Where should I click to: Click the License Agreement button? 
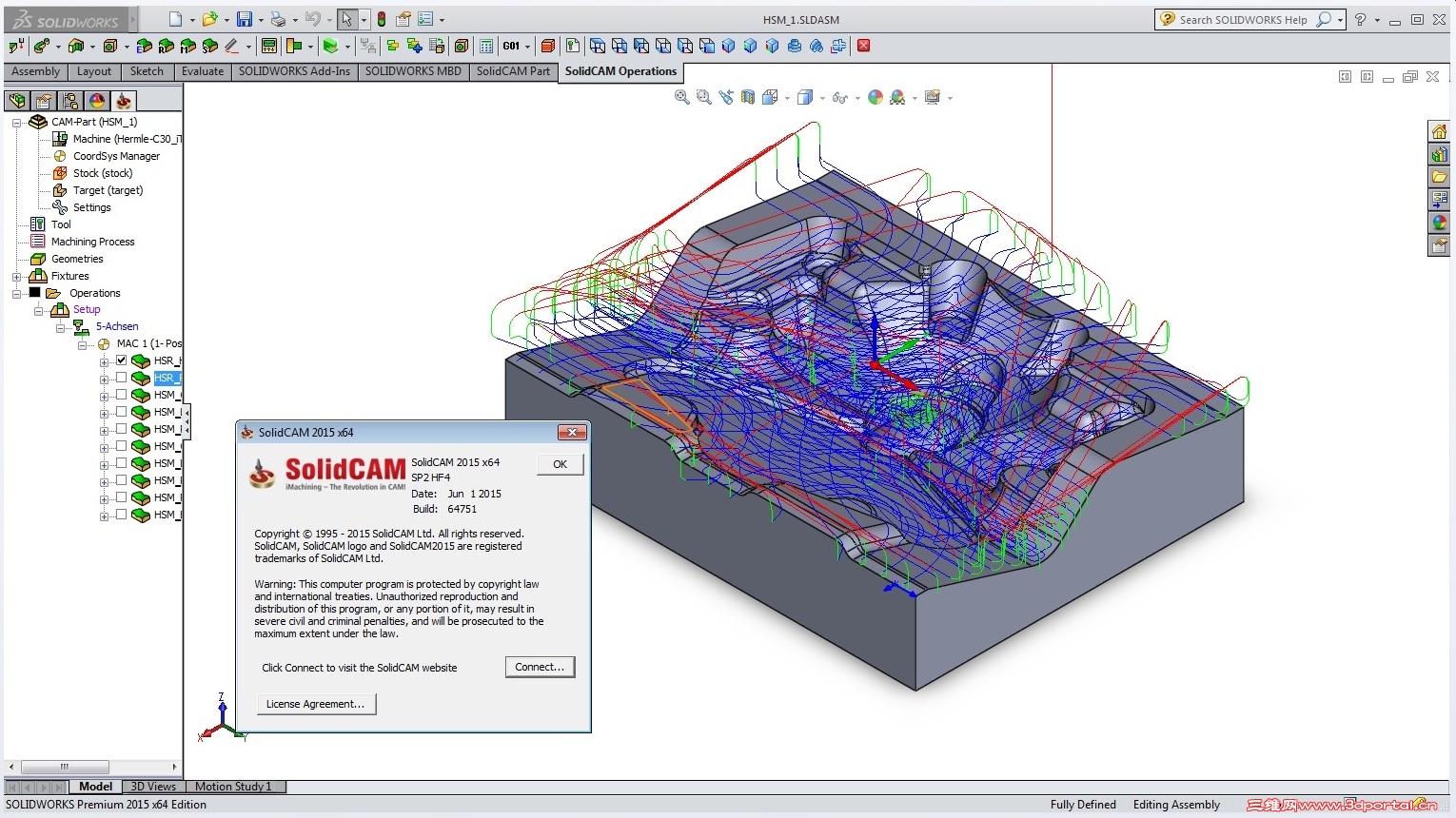point(315,704)
